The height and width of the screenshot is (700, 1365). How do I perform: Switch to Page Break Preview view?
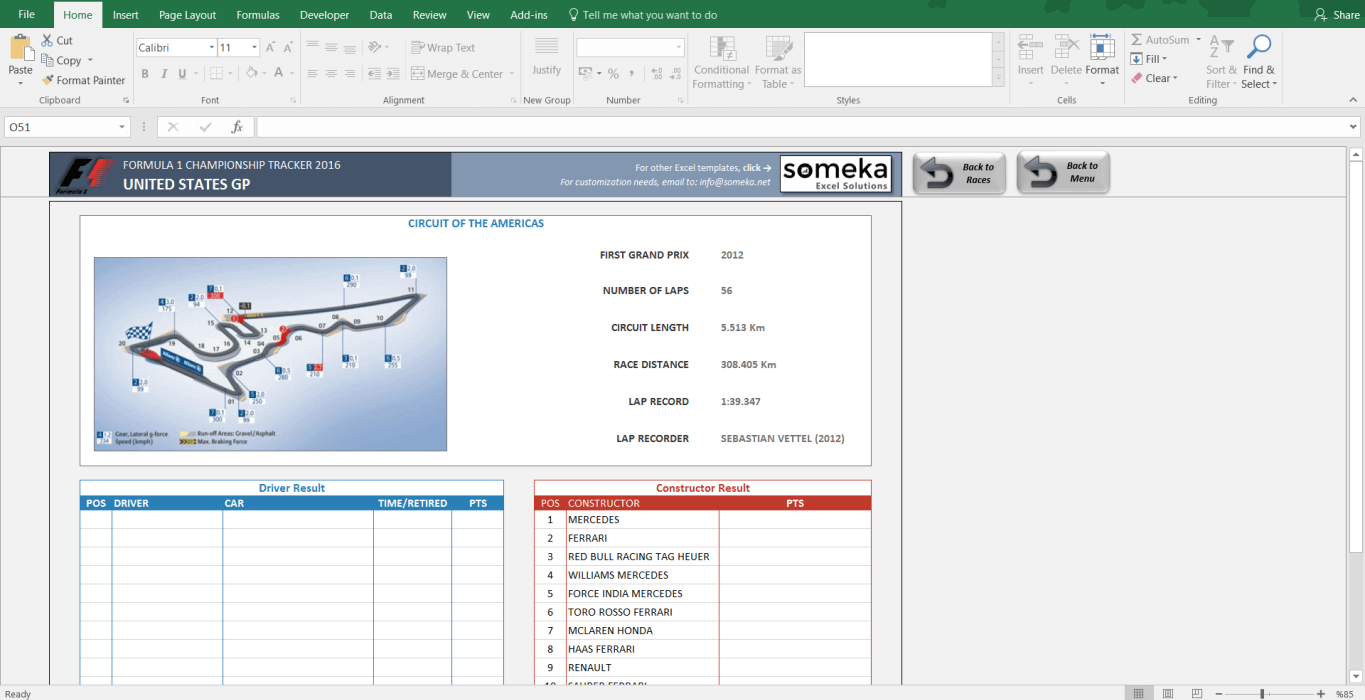point(1195,693)
